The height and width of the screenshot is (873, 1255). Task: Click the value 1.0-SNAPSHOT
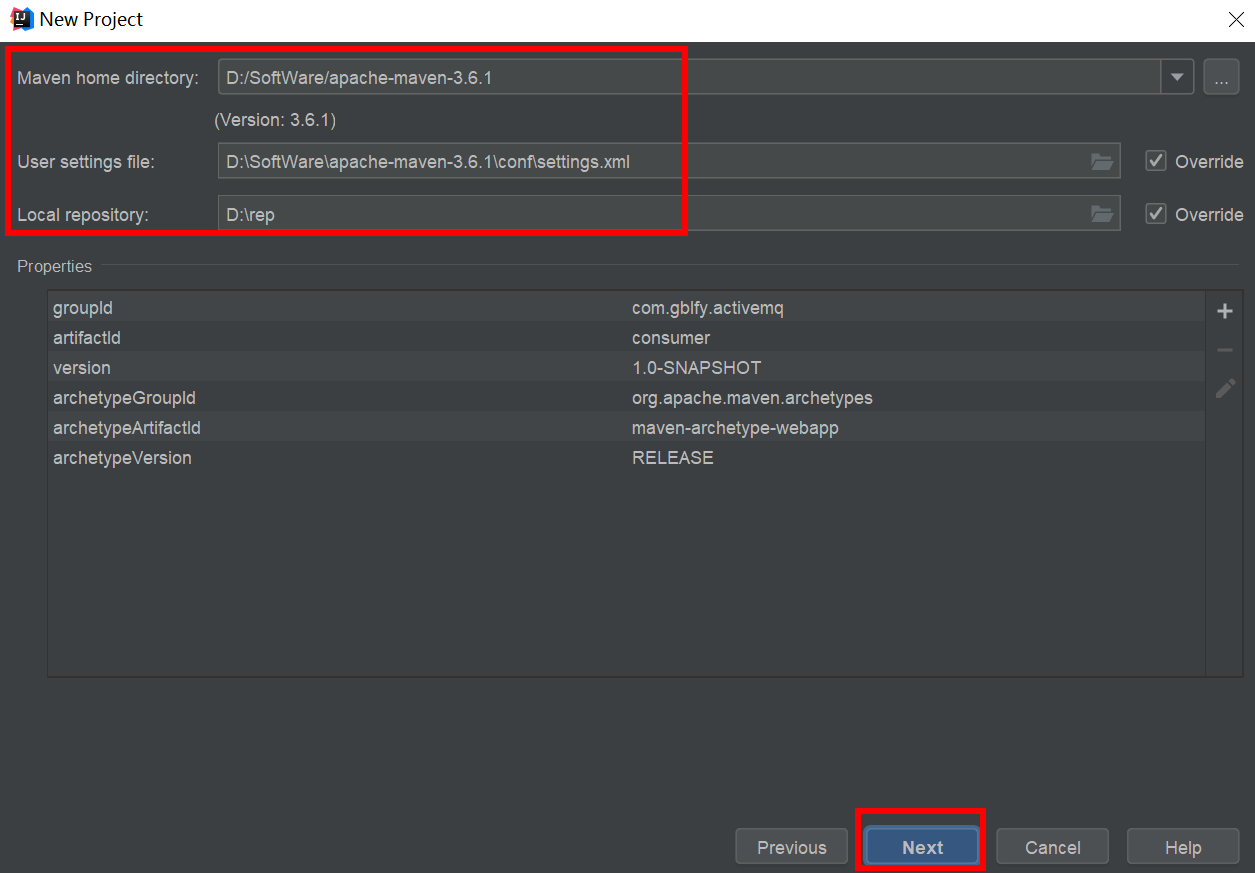pyautogui.click(x=697, y=368)
